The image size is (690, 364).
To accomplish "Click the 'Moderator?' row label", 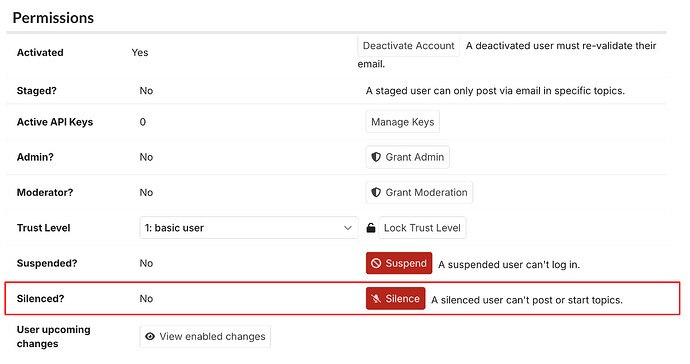I will pyautogui.click(x=45, y=192).
